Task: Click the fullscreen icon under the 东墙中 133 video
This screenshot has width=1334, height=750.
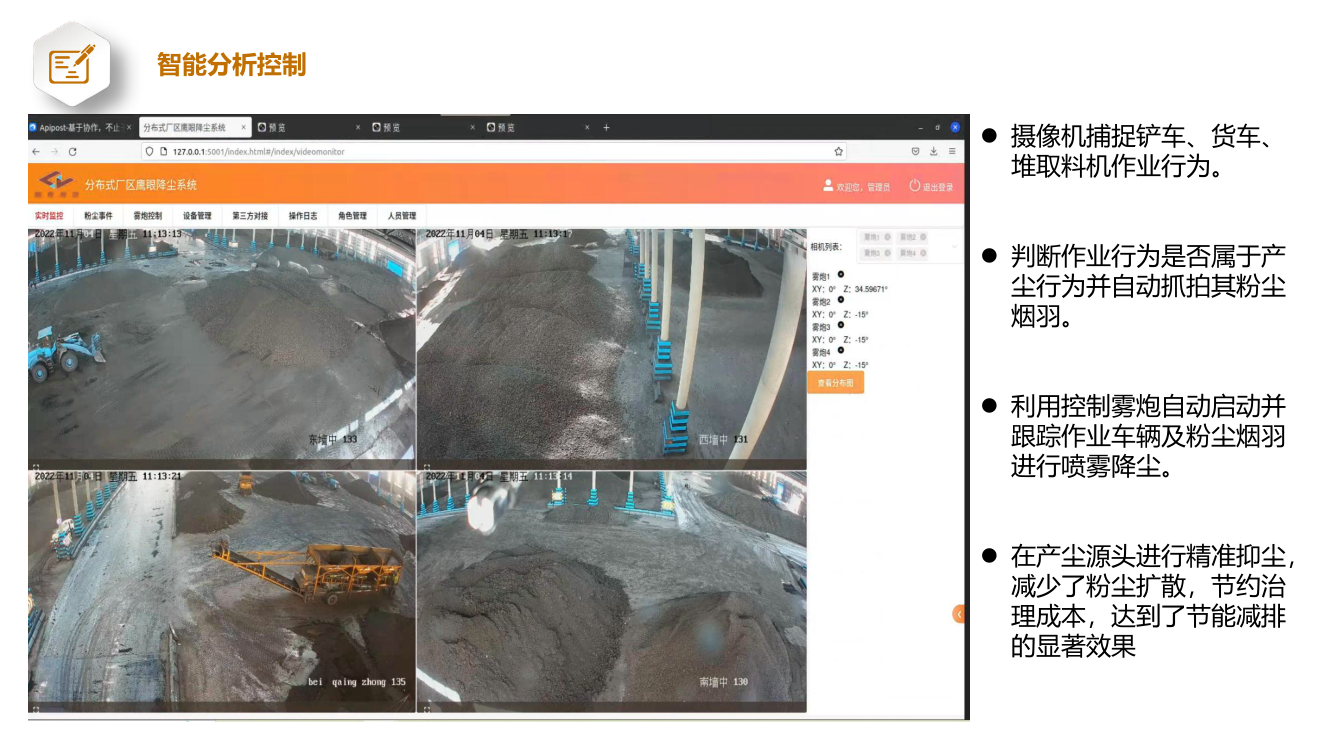Action: [x=36, y=467]
